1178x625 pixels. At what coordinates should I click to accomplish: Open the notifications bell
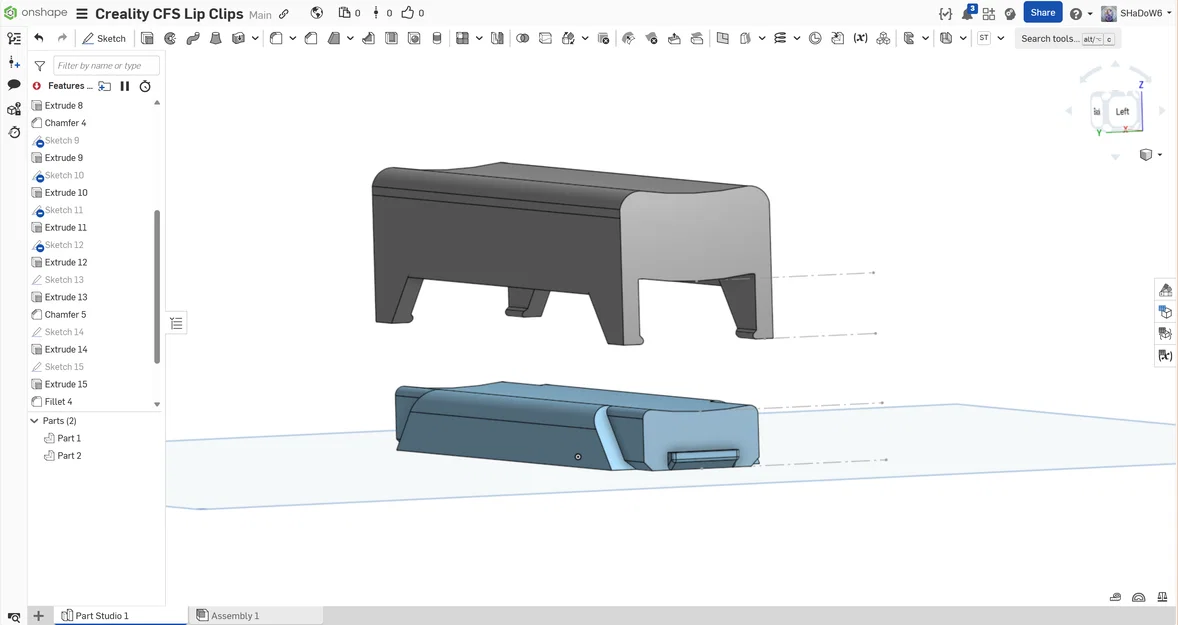coord(968,13)
